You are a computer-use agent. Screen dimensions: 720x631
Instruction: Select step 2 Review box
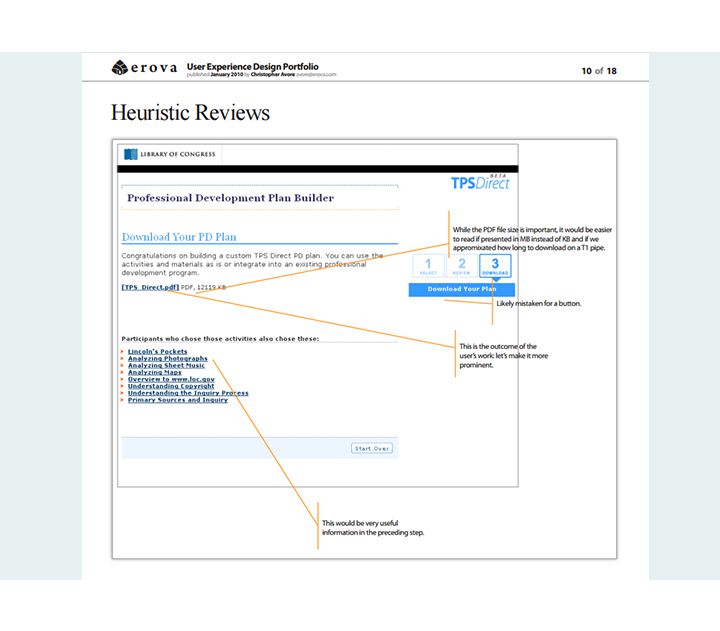pos(462,266)
